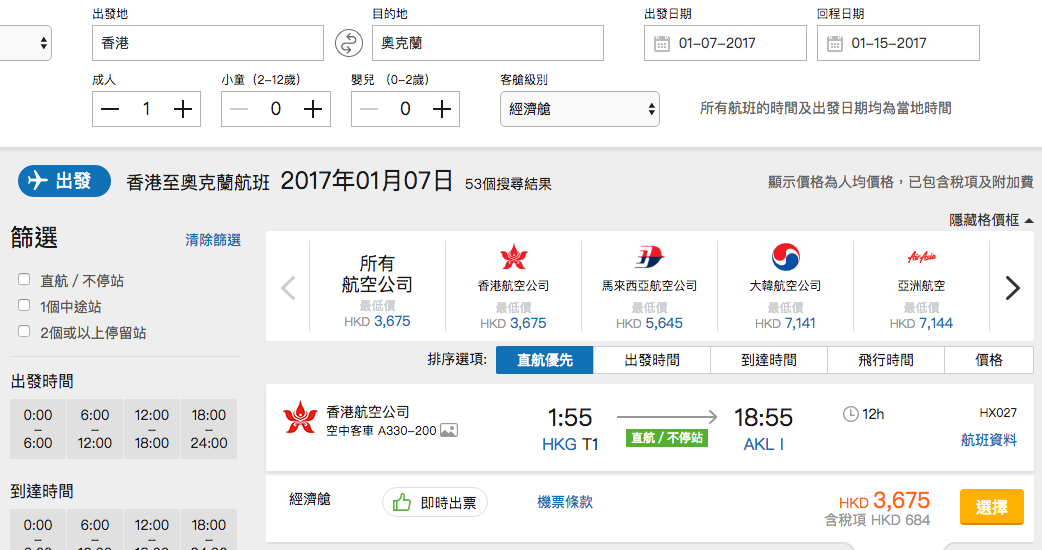Image resolution: width=1042 pixels, height=550 pixels.
Task: Sort the results by 出發時間
Action: pos(652,360)
